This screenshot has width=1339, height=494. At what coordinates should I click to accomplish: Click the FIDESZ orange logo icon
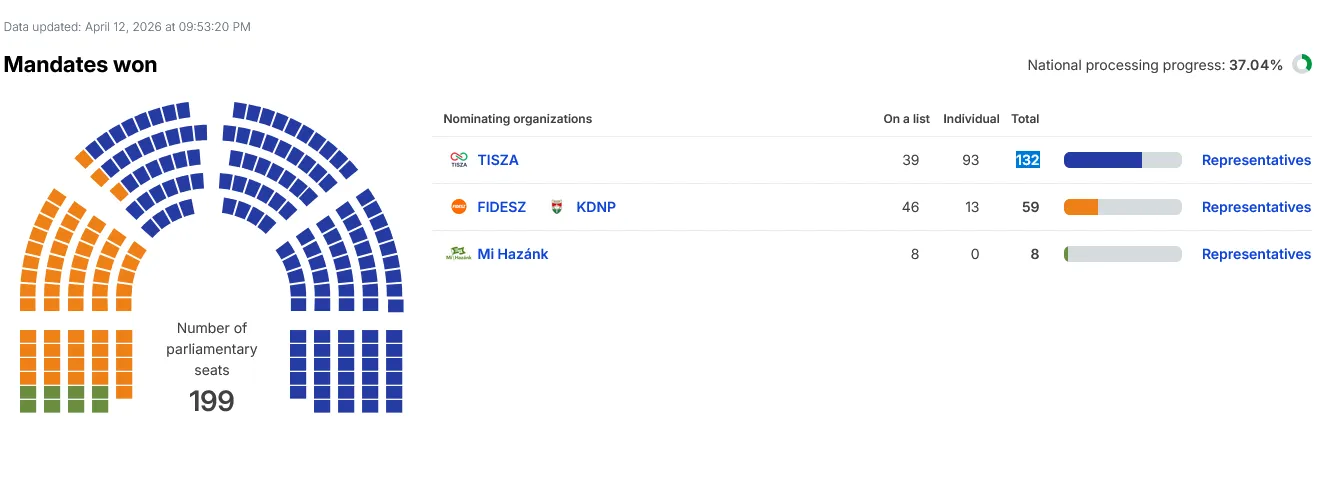tap(459, 207)
